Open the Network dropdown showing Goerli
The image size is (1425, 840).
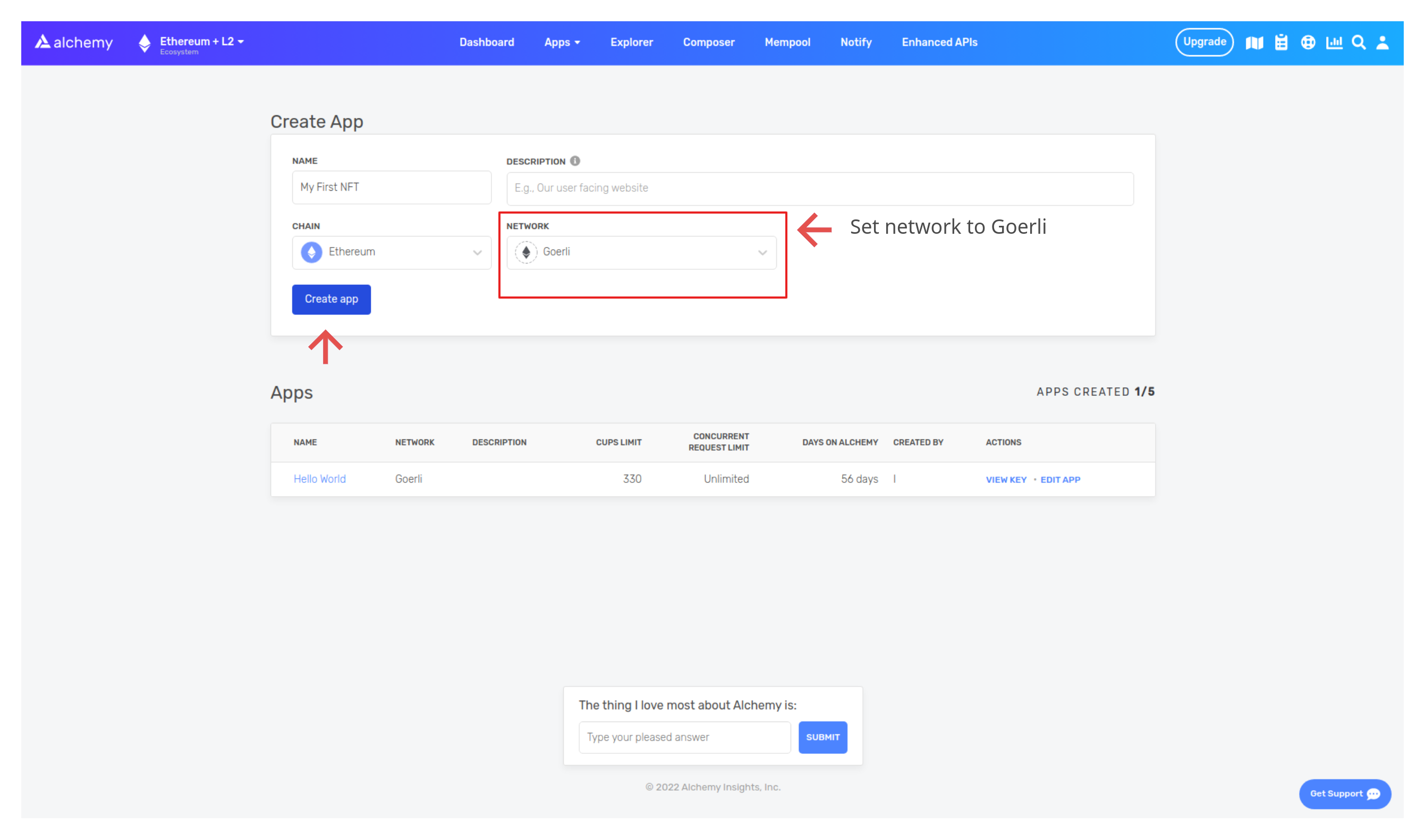tap(641, 252)
